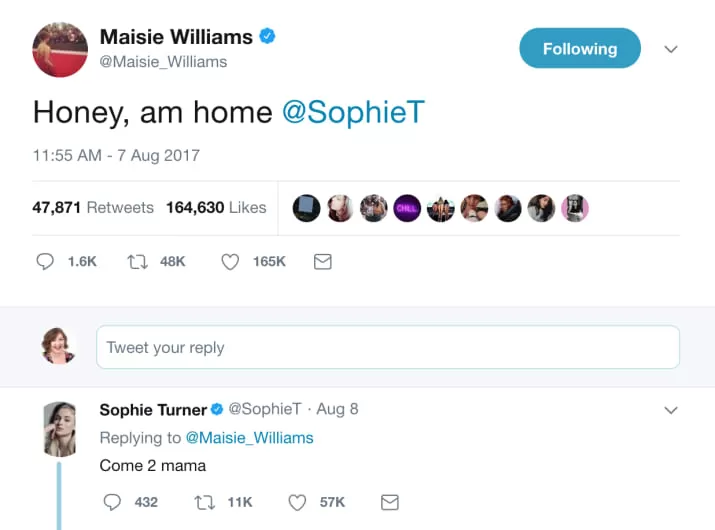
Task: Like Maisie Williams' tweet with heart
Action: [230, 262]
